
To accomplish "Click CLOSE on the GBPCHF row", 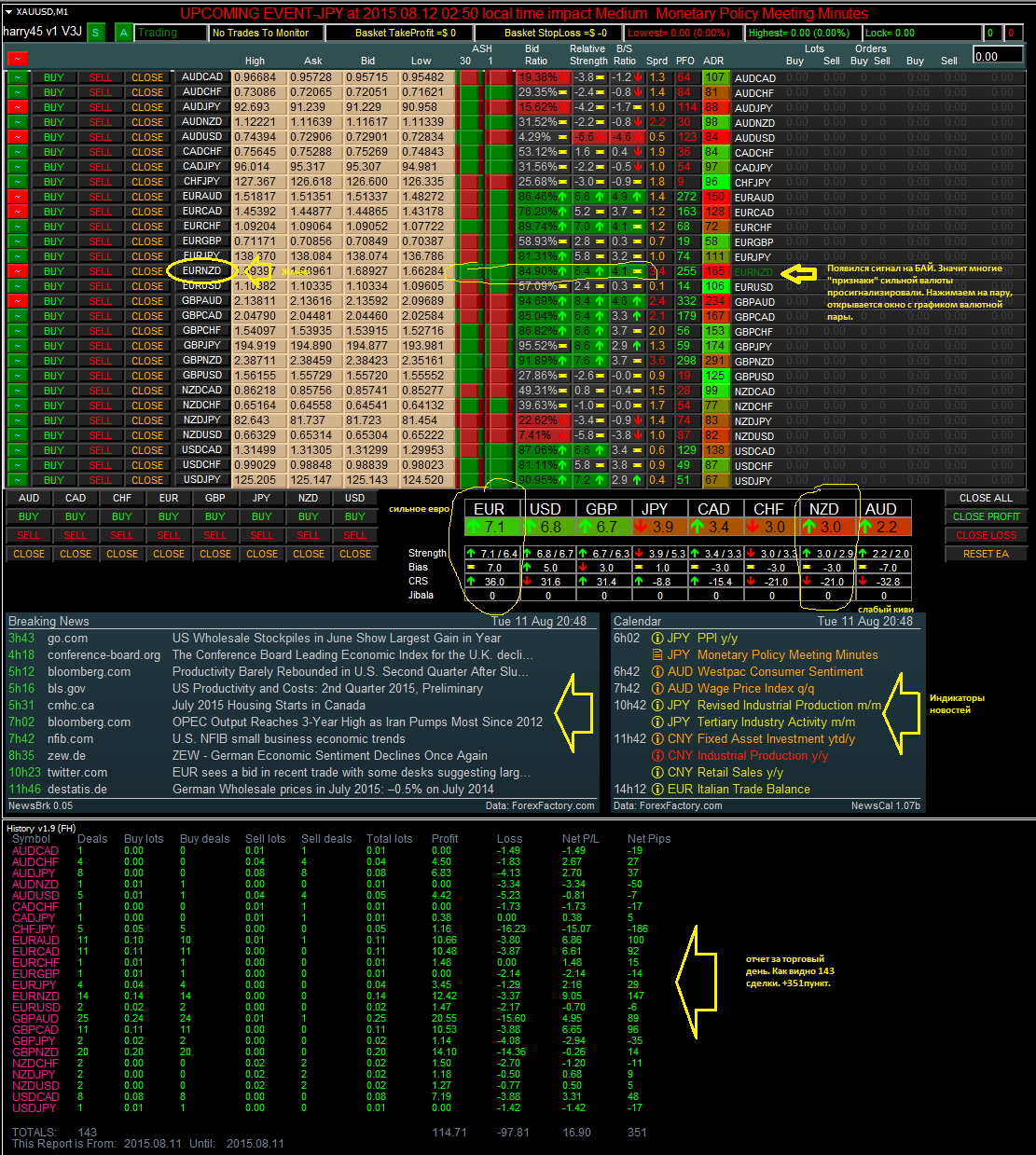I will 147,331.
